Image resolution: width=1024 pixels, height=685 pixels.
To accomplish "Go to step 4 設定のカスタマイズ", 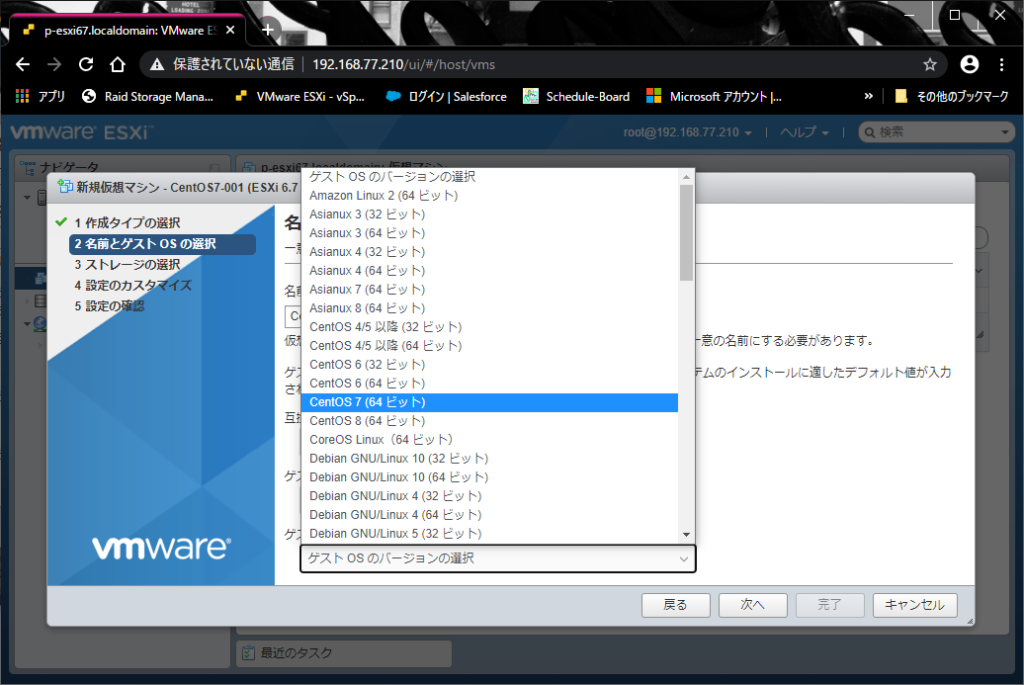I will 133,285.
